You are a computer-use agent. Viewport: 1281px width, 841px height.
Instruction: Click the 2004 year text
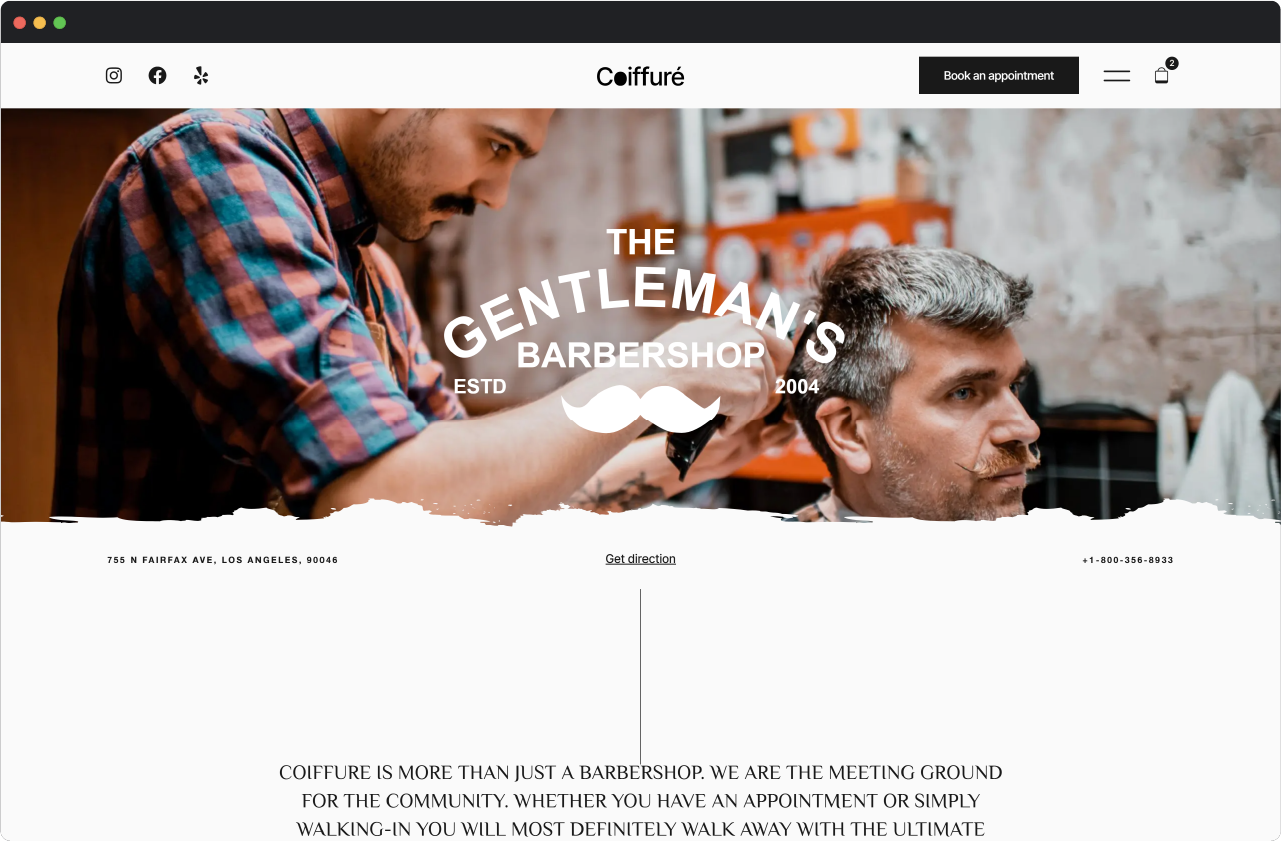point(797,386)
